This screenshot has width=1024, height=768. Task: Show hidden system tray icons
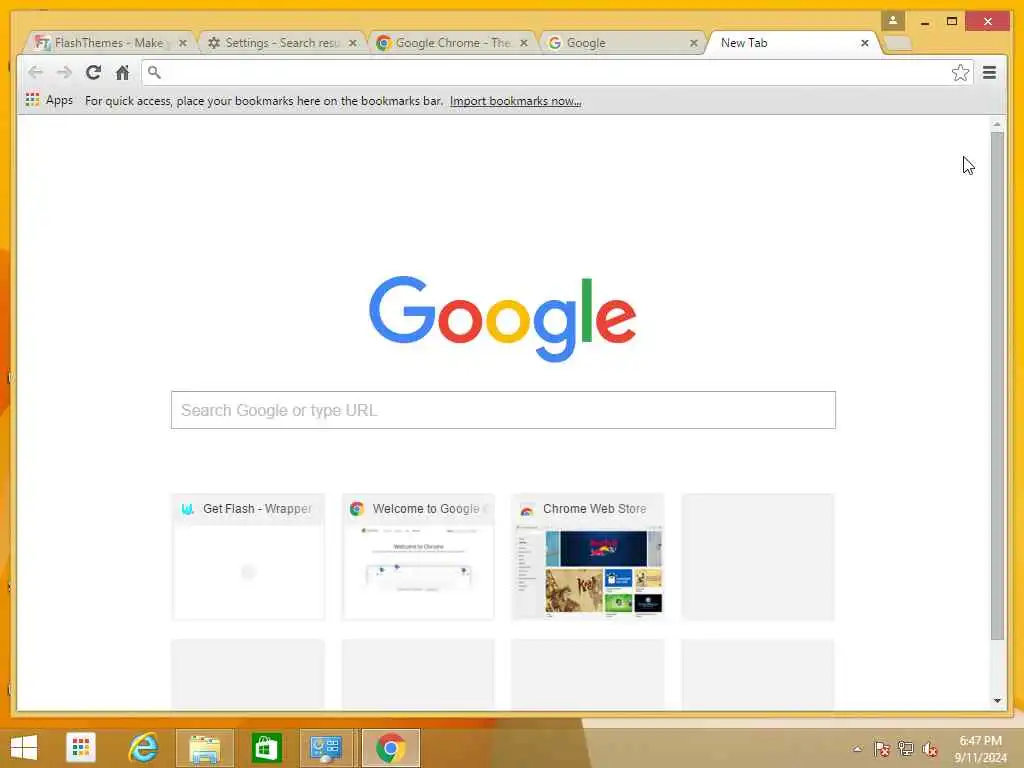[x=857, y=749]
